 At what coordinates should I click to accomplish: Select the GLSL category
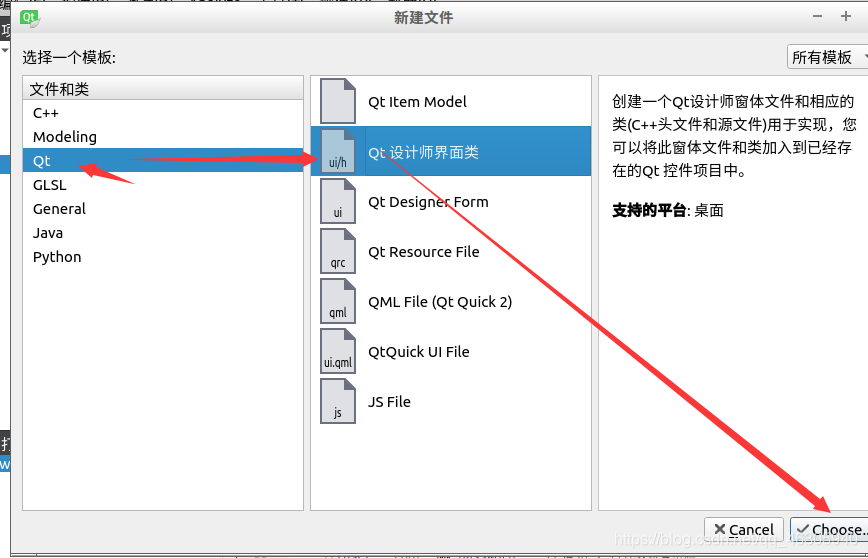163,185
